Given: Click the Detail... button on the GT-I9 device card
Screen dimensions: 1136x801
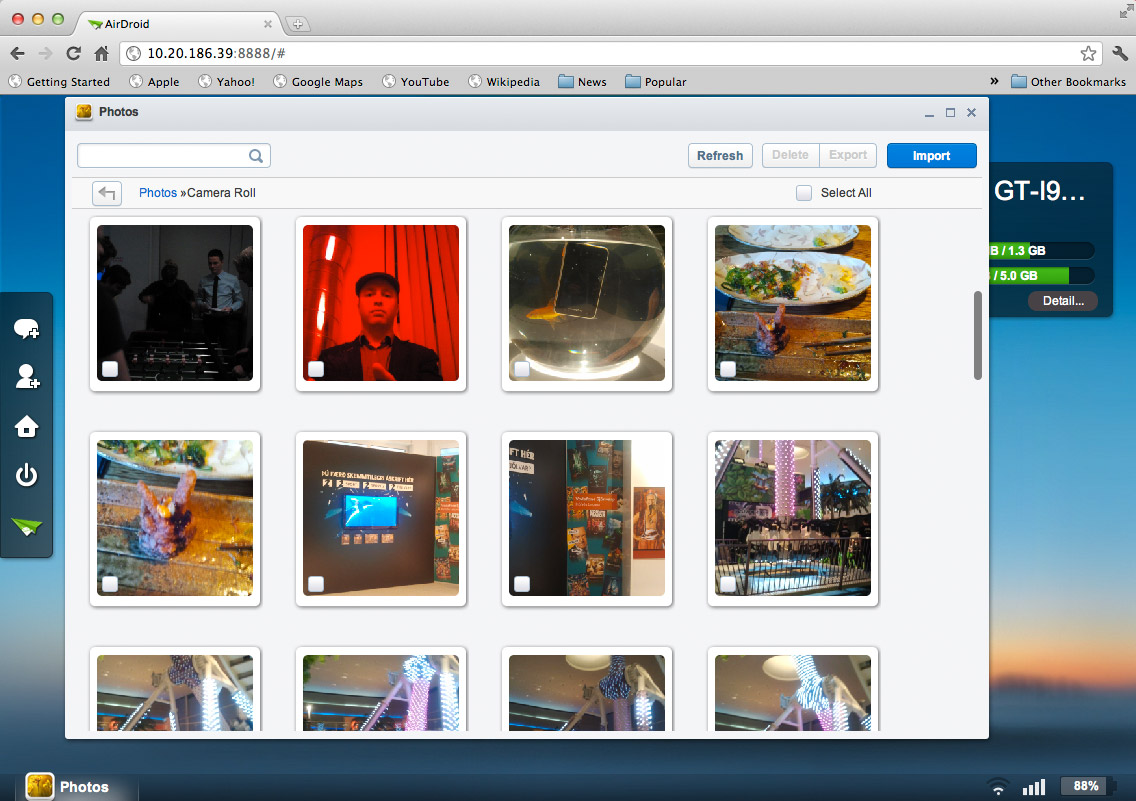Looking at the screenshot, I should coord(1062,301).
